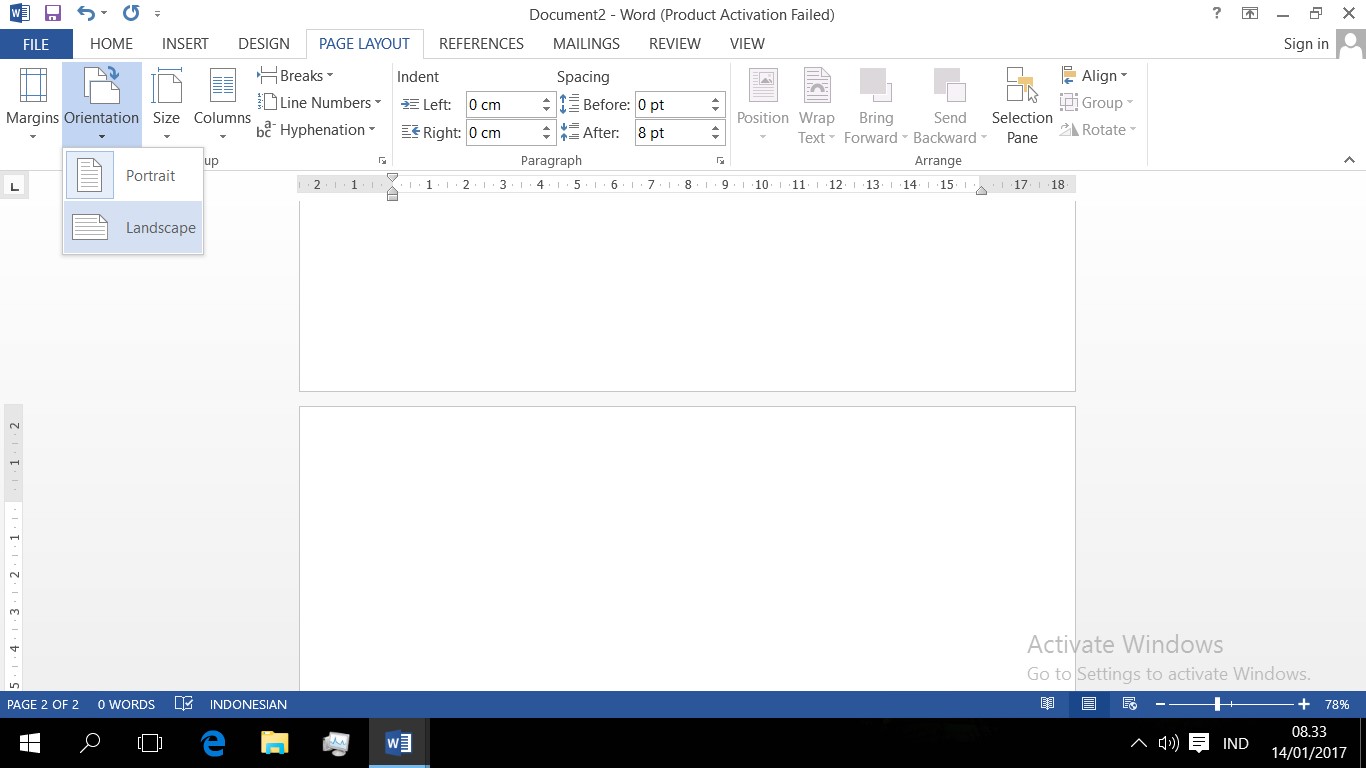Click the Right indent field

(503, 133)
